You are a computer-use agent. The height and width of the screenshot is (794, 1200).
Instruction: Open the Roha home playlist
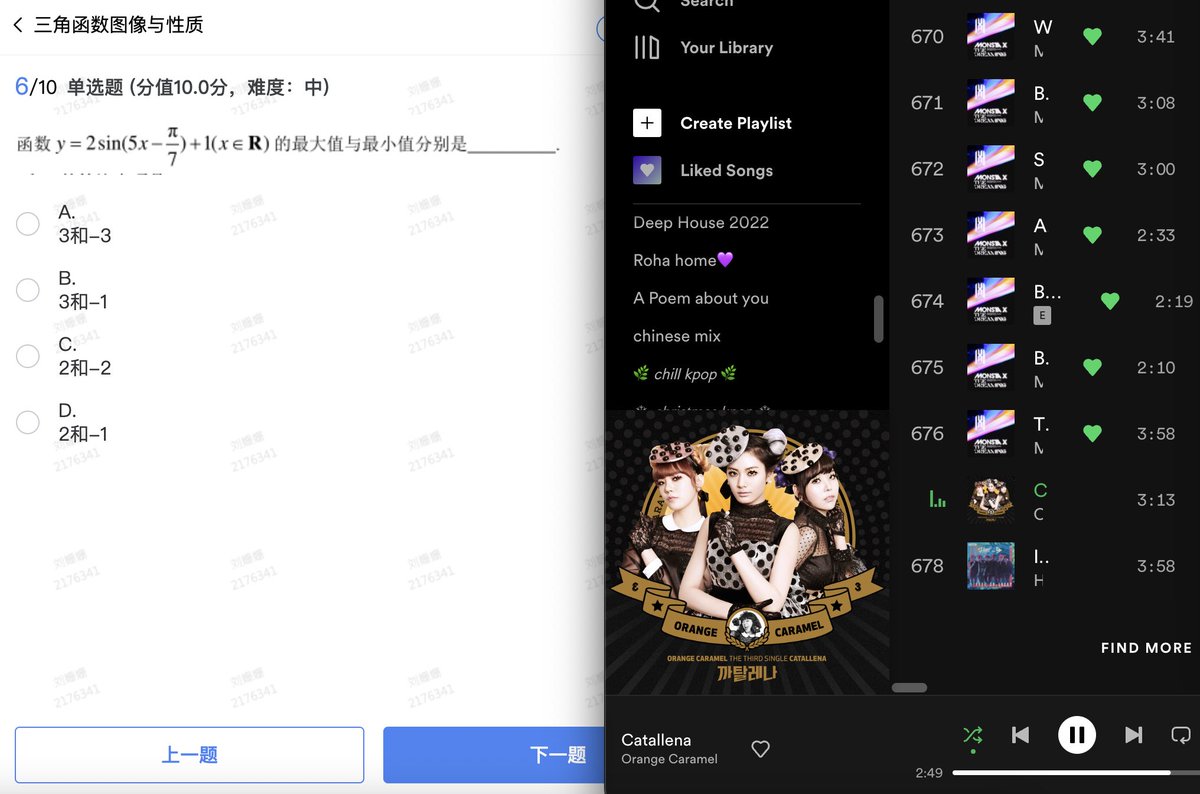pyautogui.click(x=683, y=260)
